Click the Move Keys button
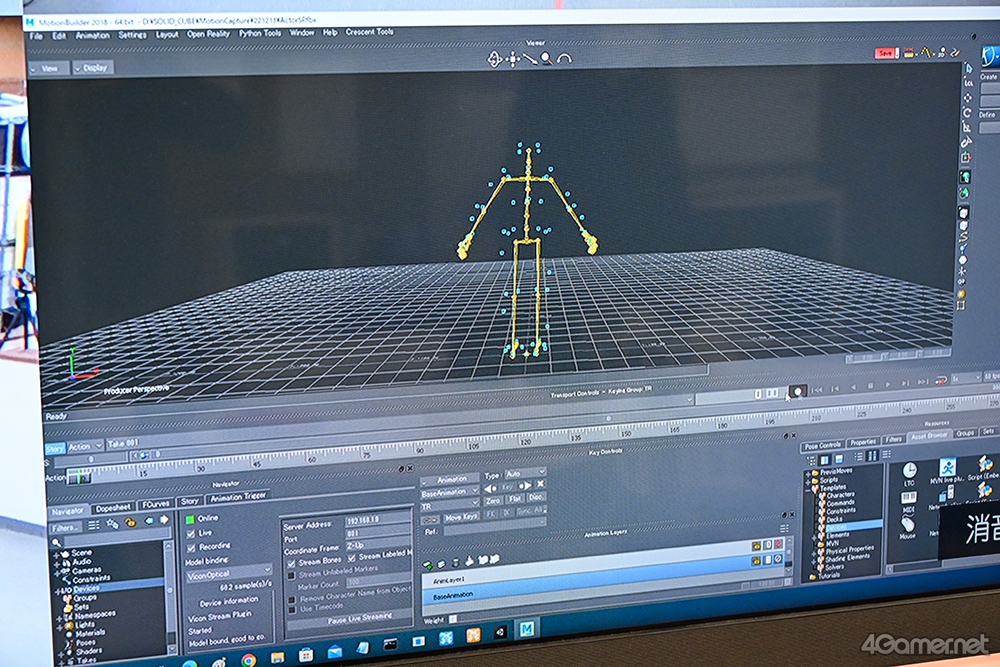Screen dimensions: 1000x667 461,517
